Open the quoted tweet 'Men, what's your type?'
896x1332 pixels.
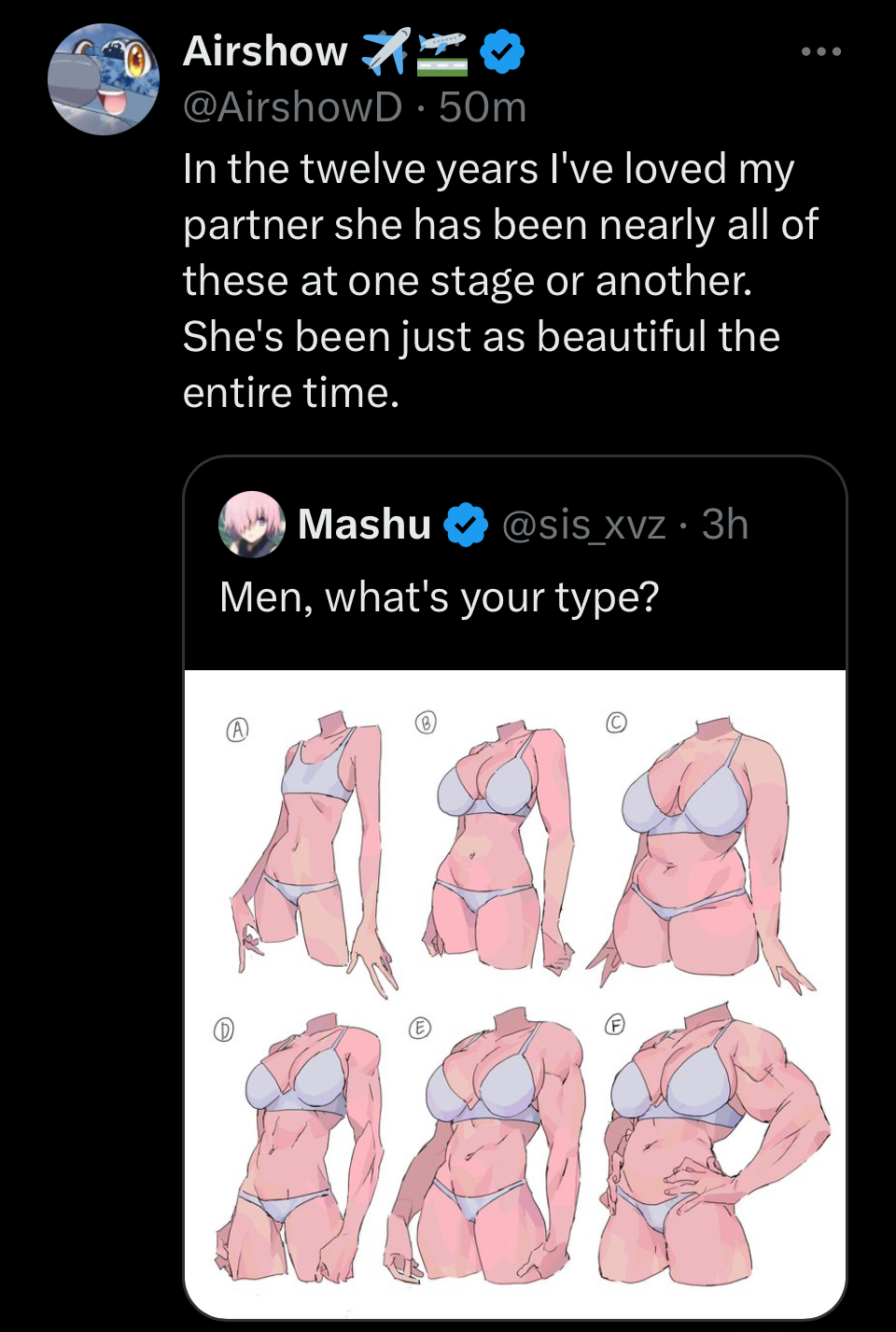[440, 597]
